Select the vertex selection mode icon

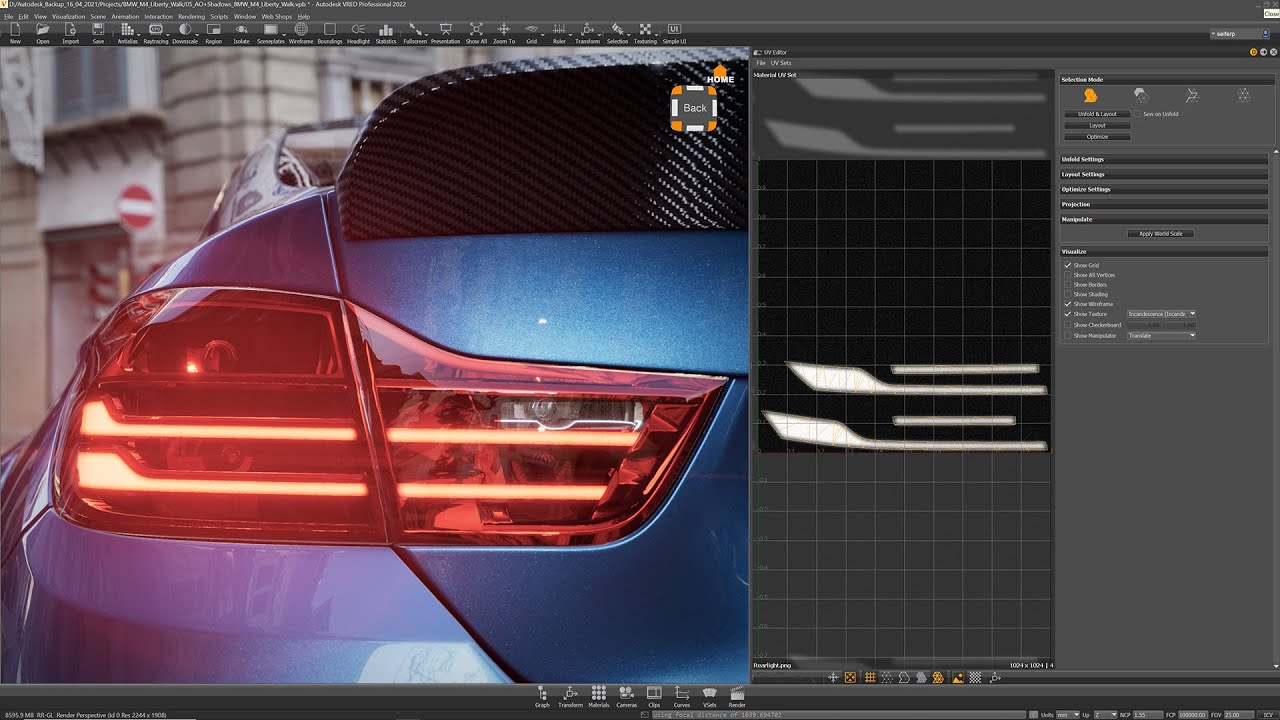point(1243,95)
